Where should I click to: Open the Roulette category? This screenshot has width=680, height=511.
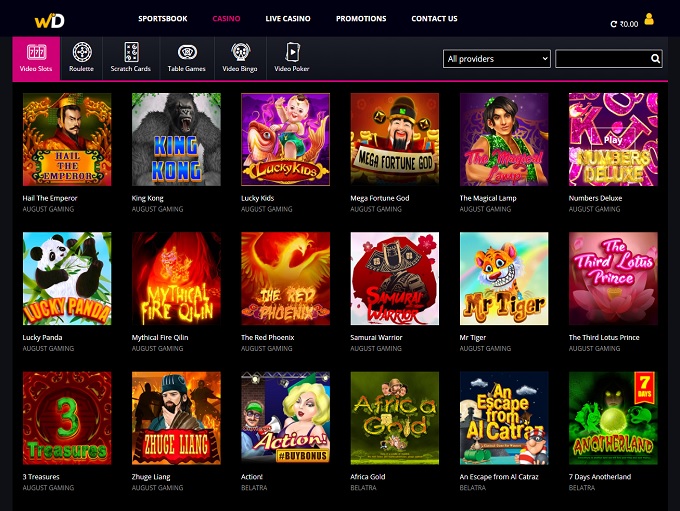pos(81,58)
